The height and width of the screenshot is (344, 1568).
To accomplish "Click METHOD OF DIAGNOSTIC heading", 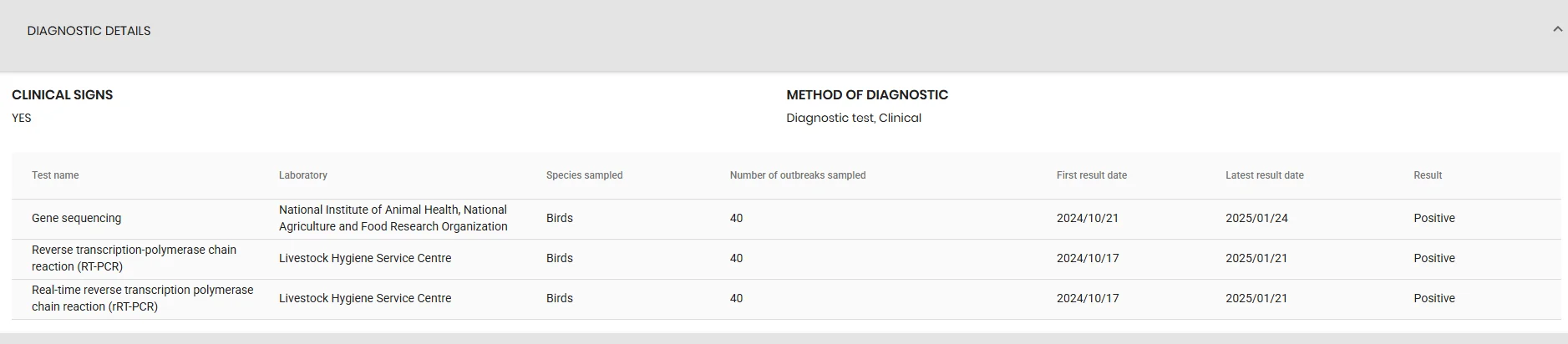I will pos(867,95).
